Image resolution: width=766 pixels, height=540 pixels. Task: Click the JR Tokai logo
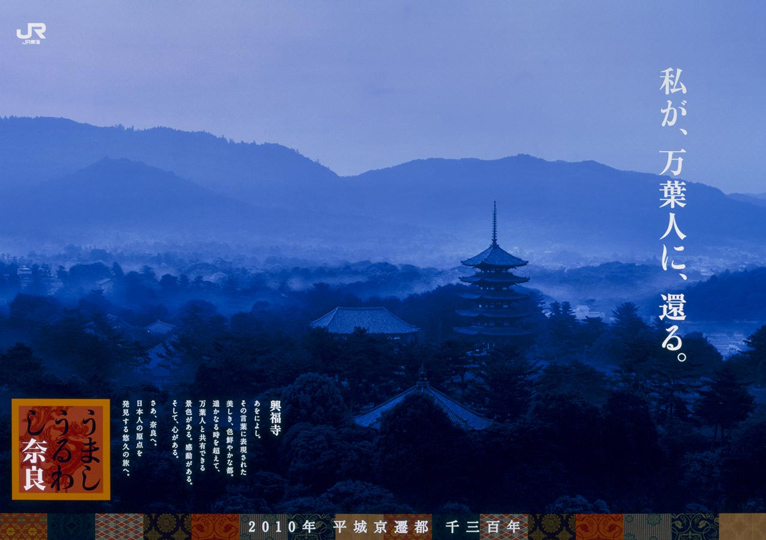[31, 33]
